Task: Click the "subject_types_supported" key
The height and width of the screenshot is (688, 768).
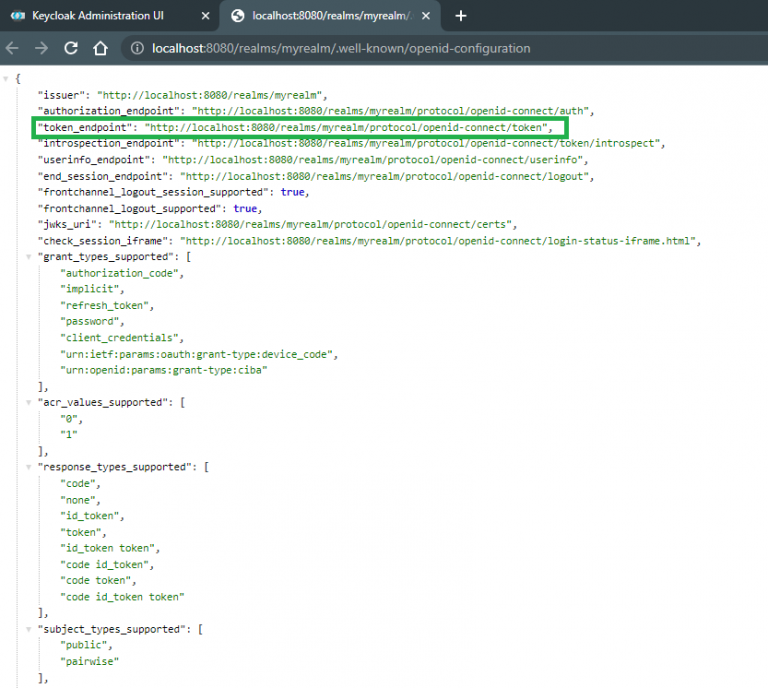Action: point(112,629)
